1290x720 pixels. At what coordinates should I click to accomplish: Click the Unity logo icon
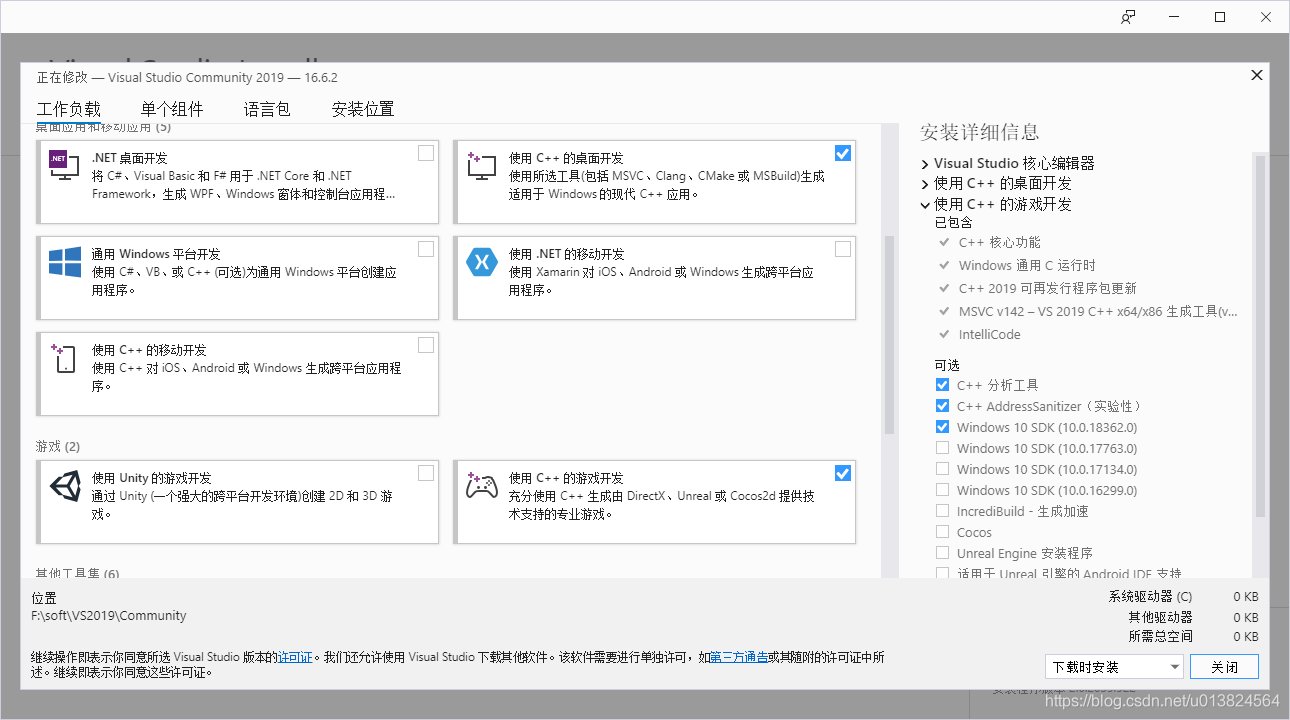64,486
